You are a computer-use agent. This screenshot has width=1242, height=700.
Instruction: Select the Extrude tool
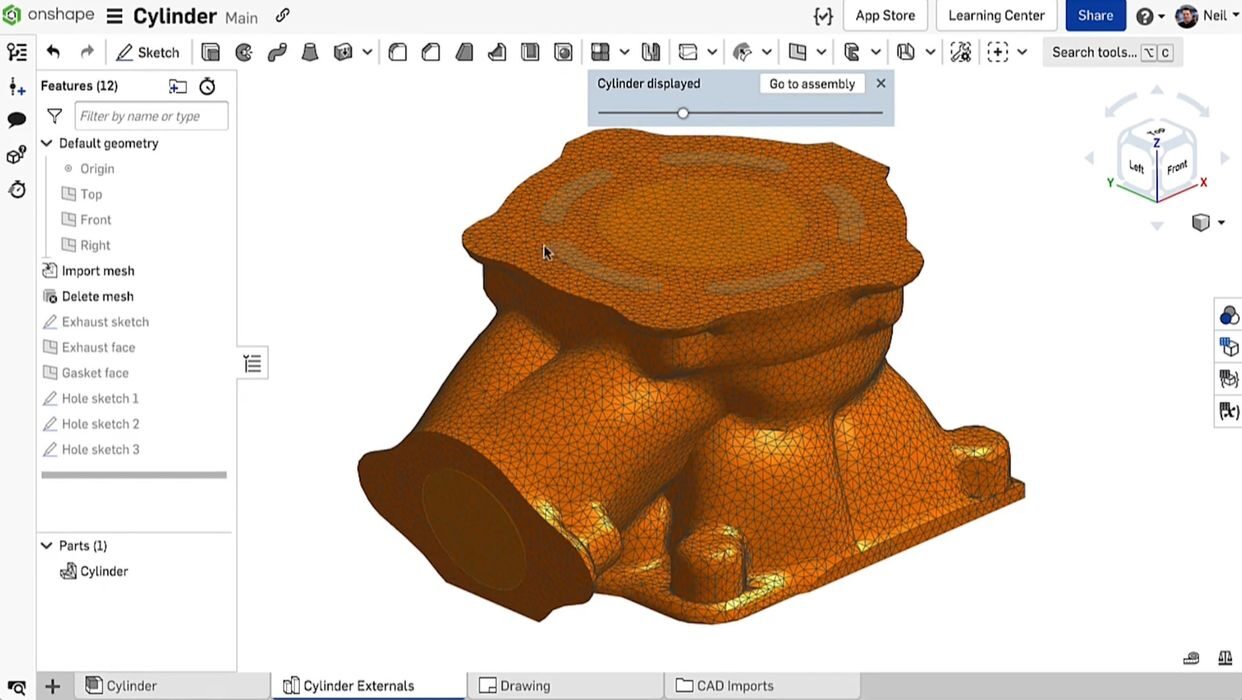[x=211, y=51]
